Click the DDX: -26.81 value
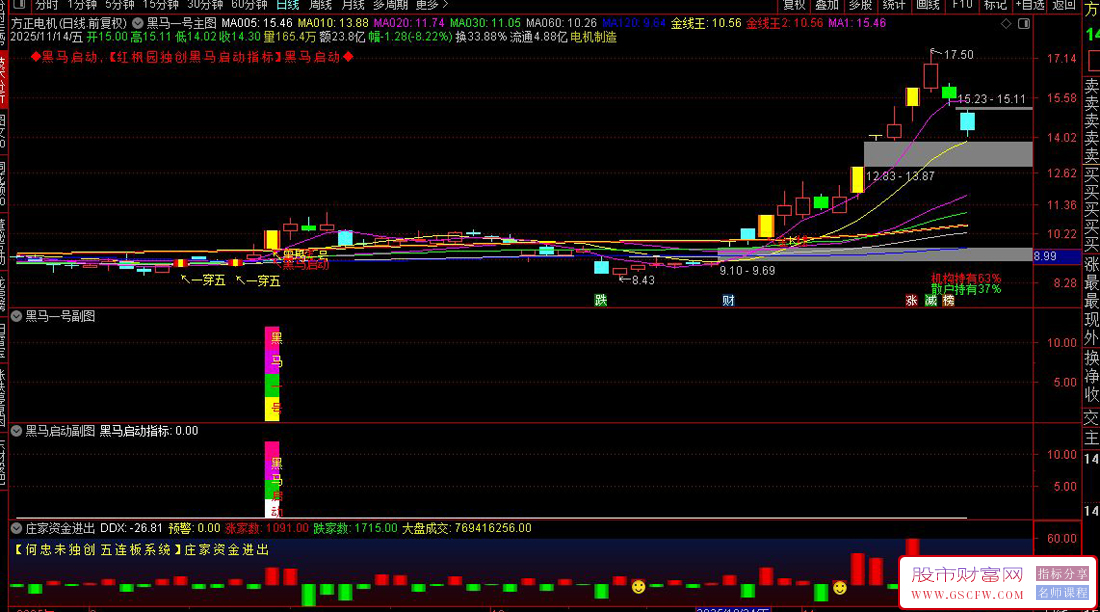This screenshot has height=612, width=1100. pyautogui.click(x=131, y=528)
